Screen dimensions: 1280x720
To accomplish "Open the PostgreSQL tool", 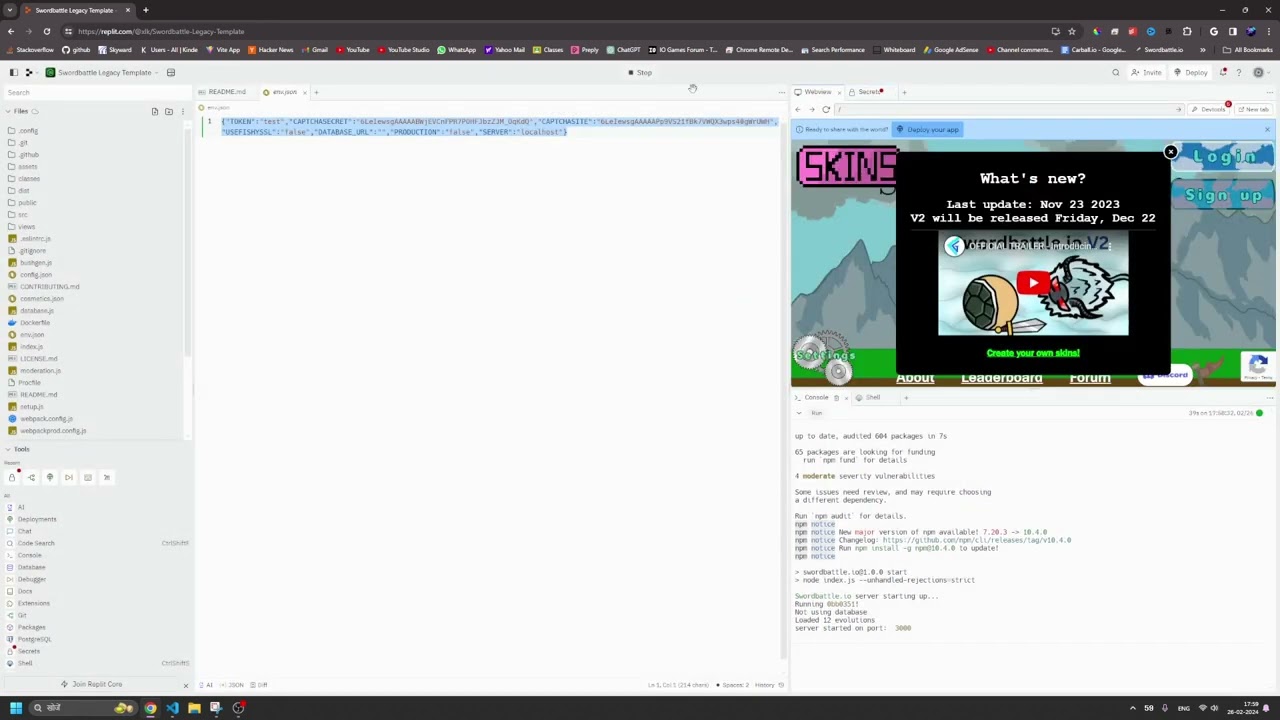I will pyautogui.click(x=29, y=639).
